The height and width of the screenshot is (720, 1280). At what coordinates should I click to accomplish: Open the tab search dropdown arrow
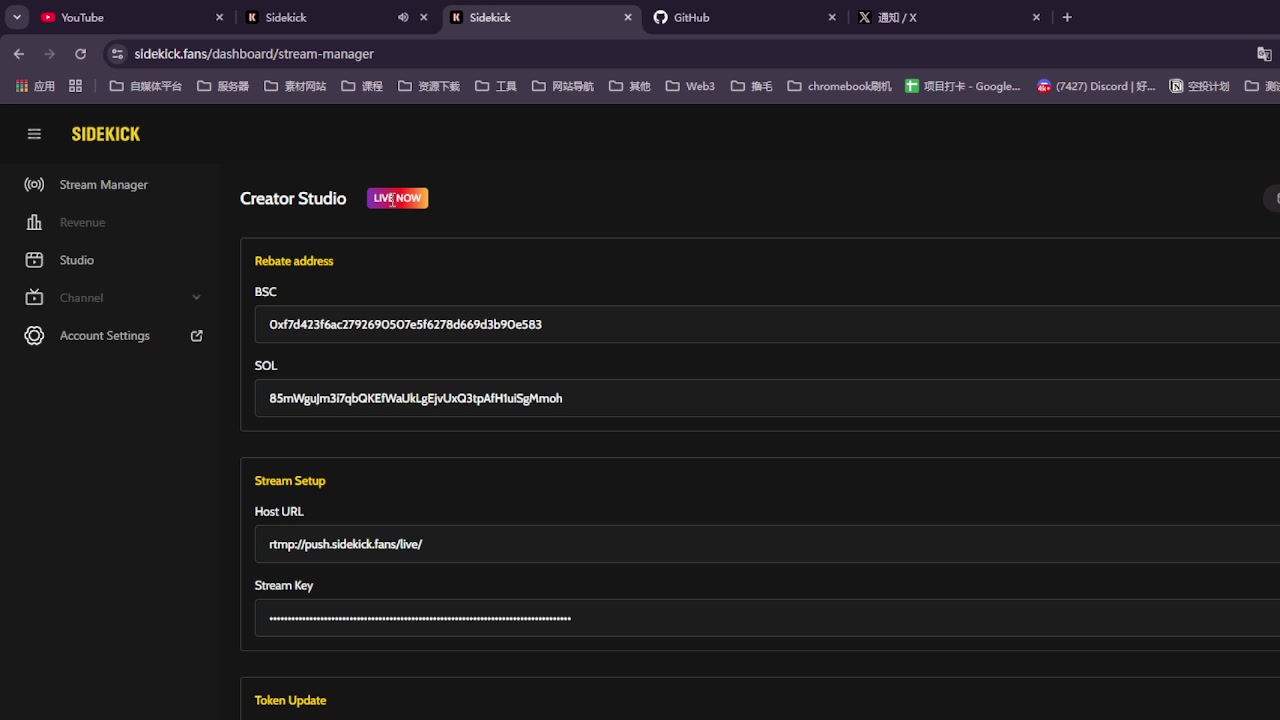(x=17, y=18)
